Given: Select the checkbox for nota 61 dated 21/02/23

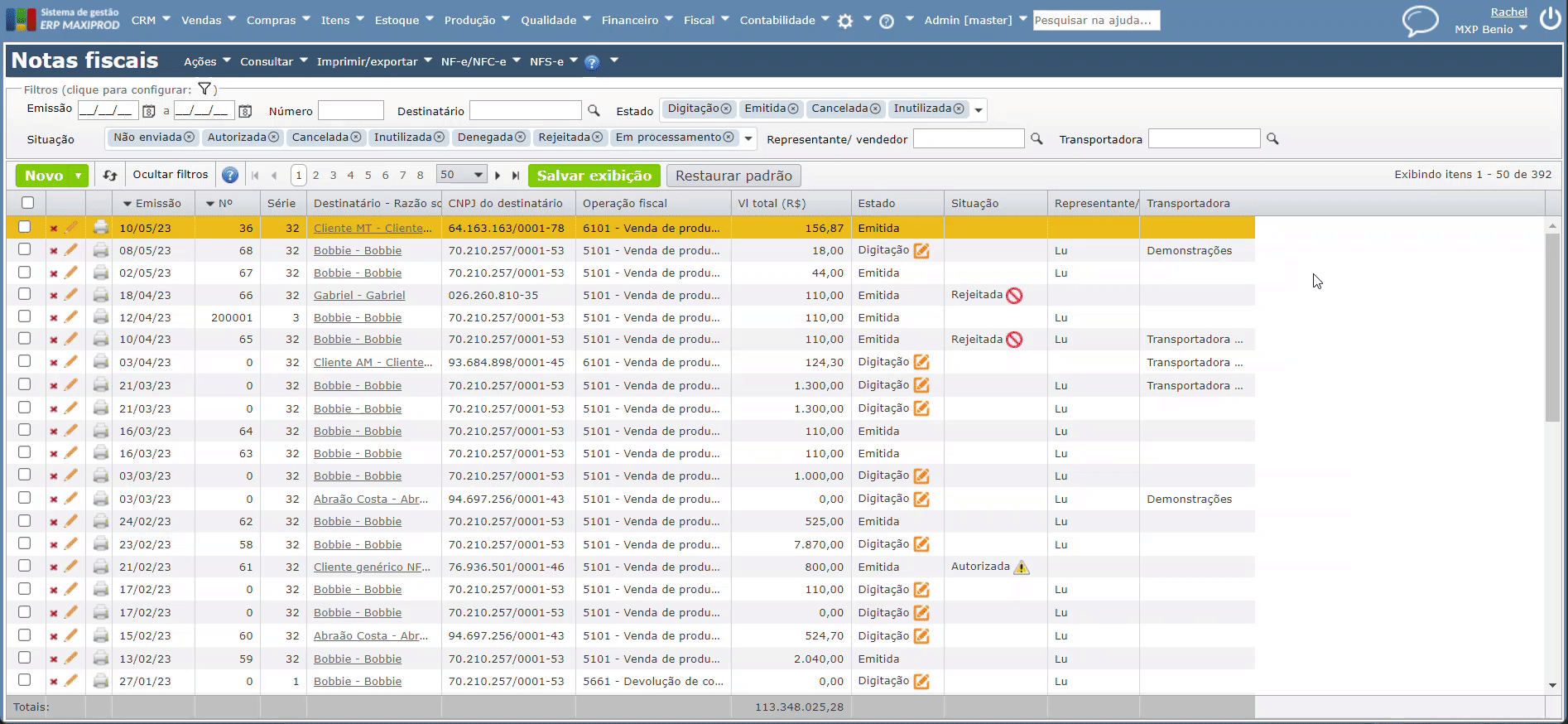Looking at the screenshot, I should coord(25,566).
